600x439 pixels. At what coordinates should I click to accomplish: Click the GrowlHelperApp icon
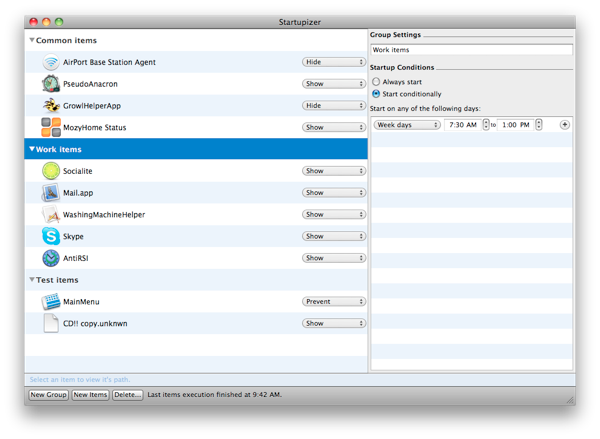(x=51, y=105)
